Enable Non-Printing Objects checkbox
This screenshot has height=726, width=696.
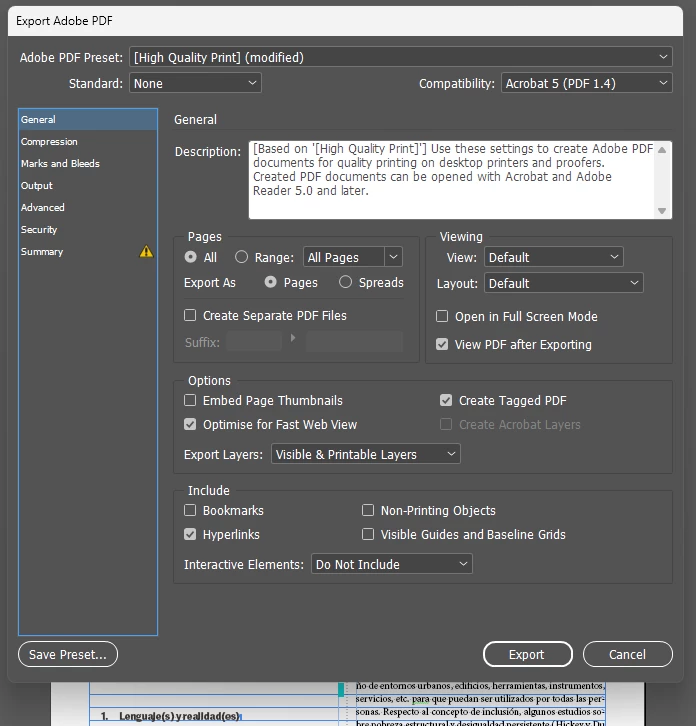point(368,510)
